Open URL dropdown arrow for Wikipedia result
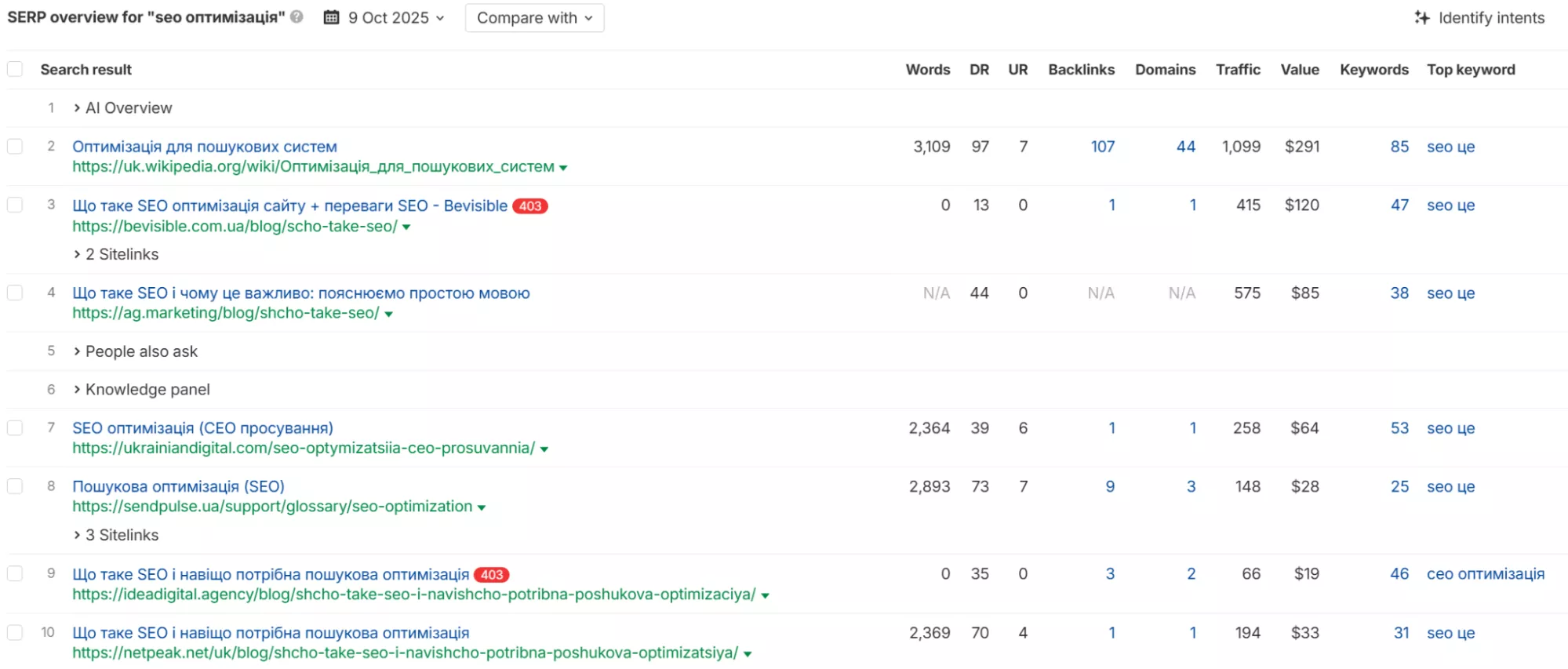Screen dimensions: 1568x669 pos(563,168)
